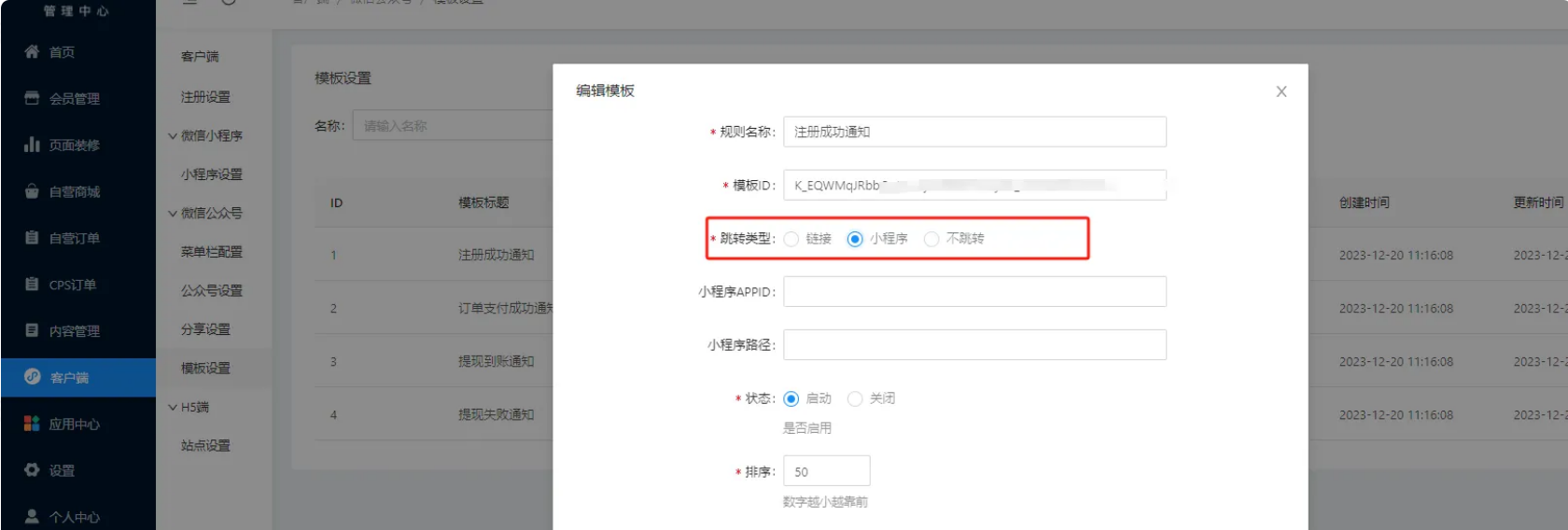Open 个人中心 user icon
This screenshot has height=530, width=1568.
(x=32, y=516)
